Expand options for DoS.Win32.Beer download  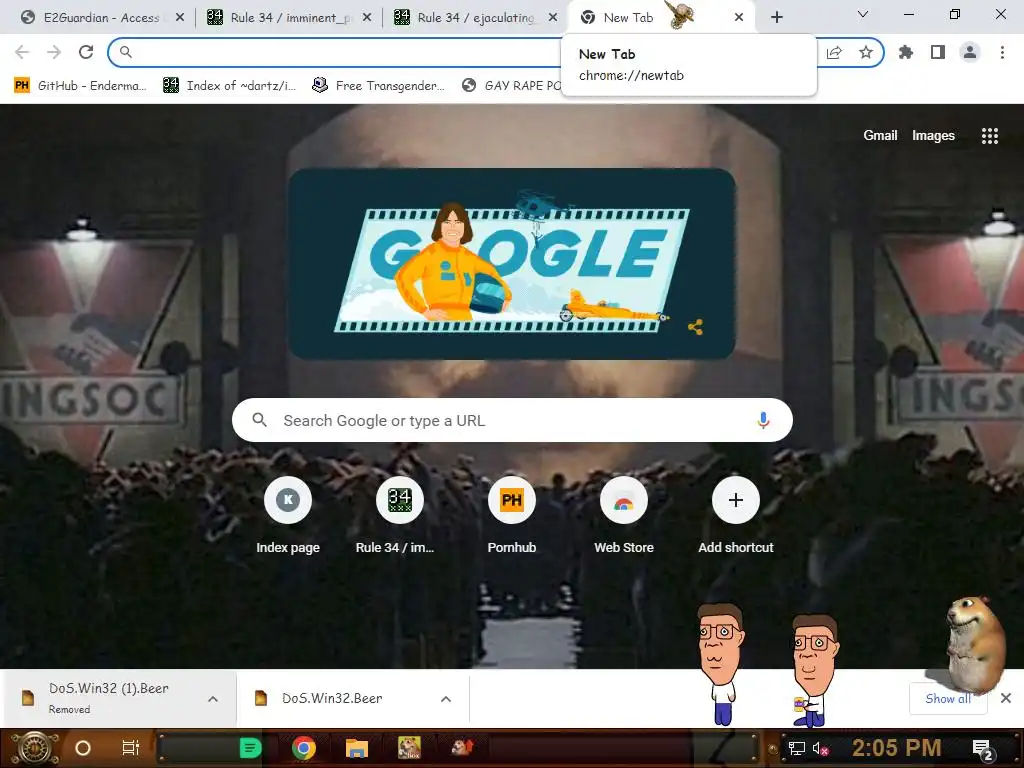pos(446,699)
